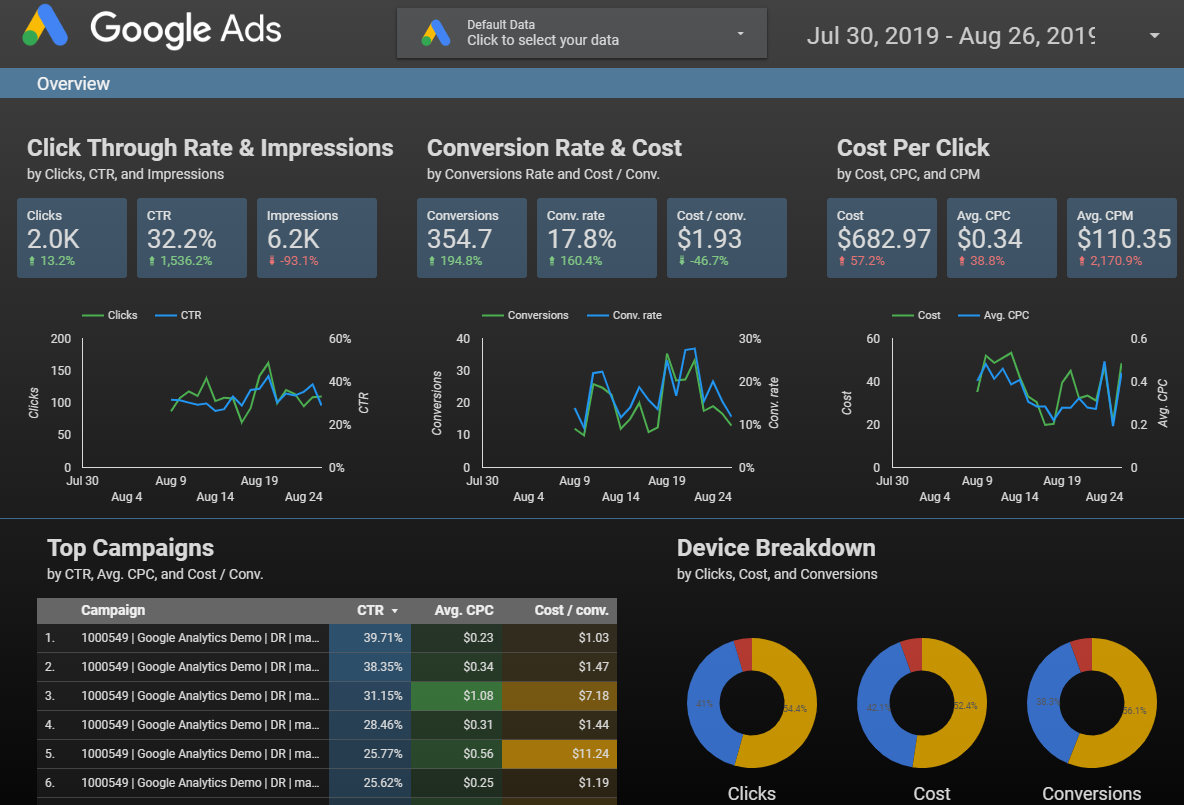Click the $0.23 Avg. CPC cell
This screenshot has width=1184, height=805.
pyautogui.click(x=457, y=638)
